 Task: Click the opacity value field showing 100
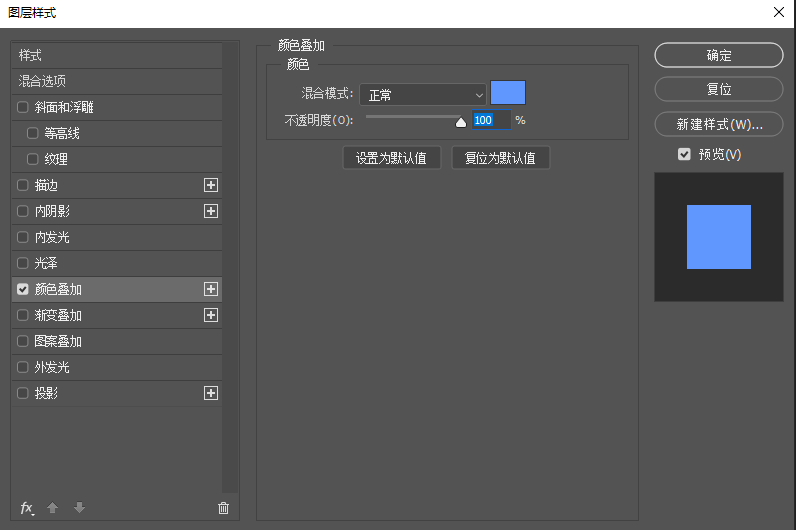491,120
